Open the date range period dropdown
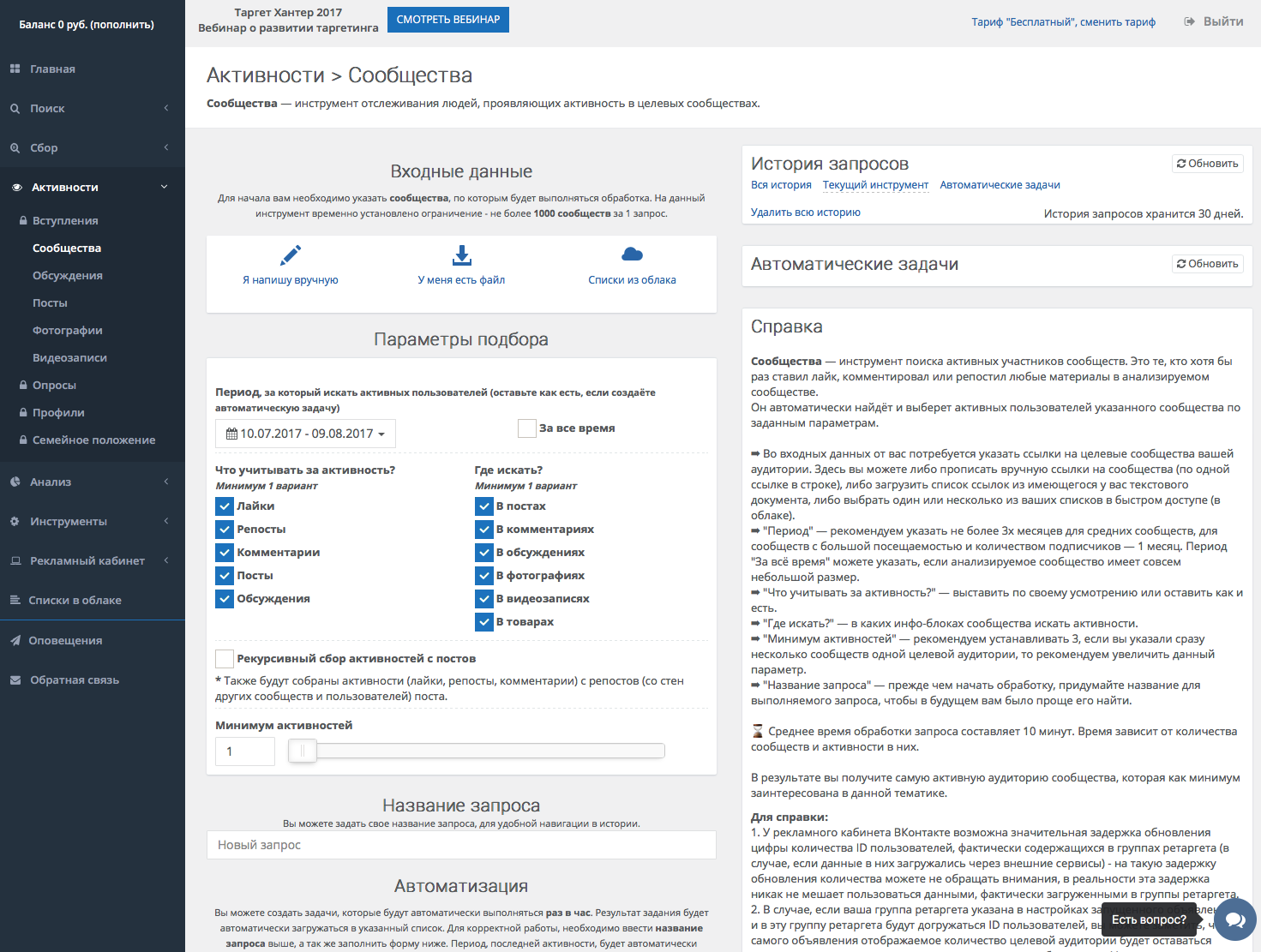The image size is (1261, 952). [x=305, y=434]
